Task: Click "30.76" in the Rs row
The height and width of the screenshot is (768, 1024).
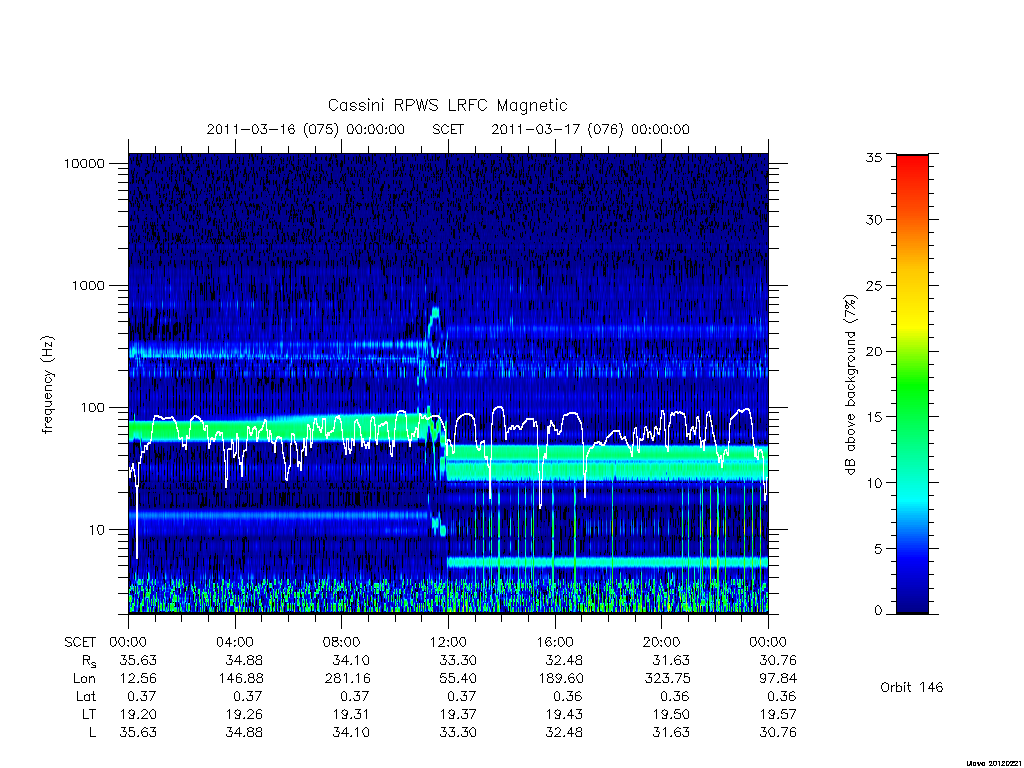Action: 778,660
